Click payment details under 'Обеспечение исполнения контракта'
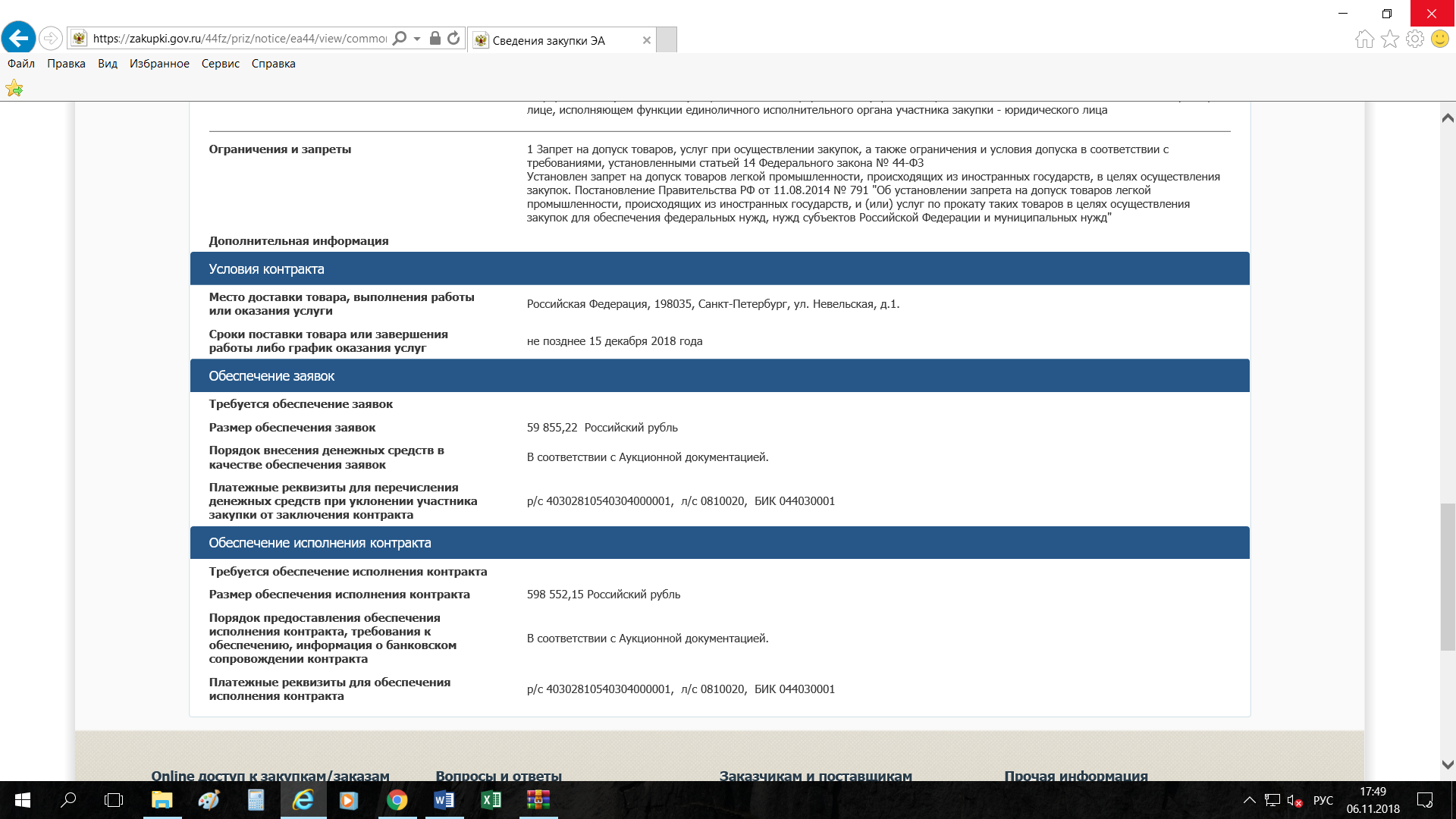The width and height of the screenshot is (1456, 819). click(x=680, y=689)
